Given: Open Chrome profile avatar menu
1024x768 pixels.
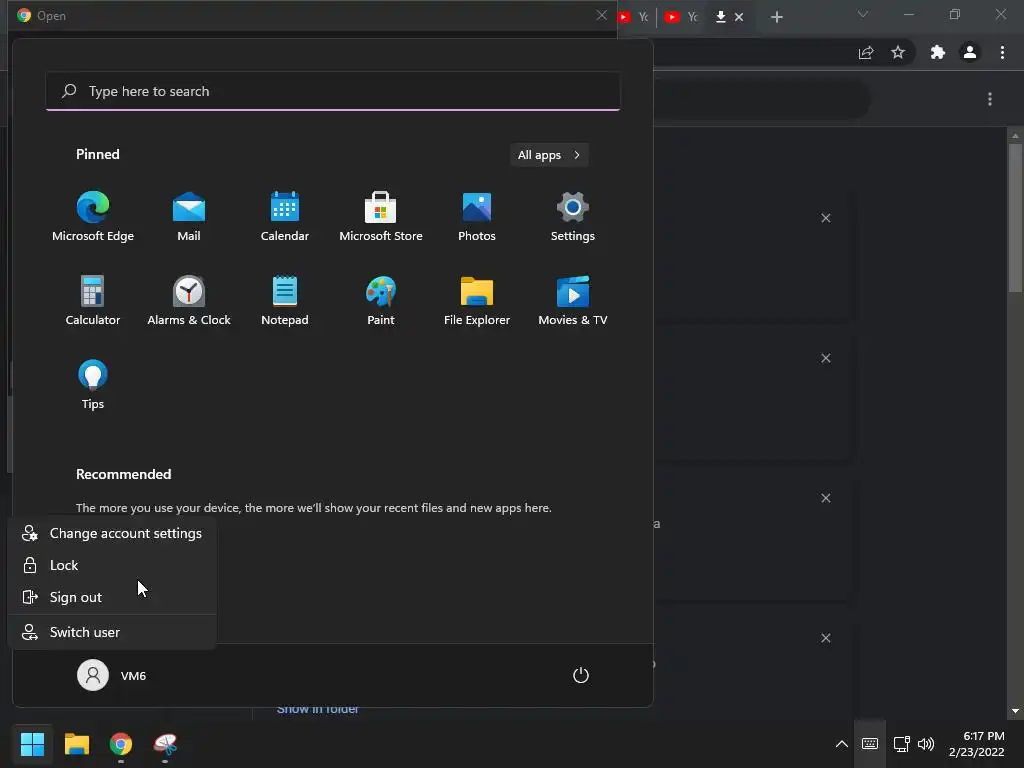Looking at the screenshot, I should 970,52.
